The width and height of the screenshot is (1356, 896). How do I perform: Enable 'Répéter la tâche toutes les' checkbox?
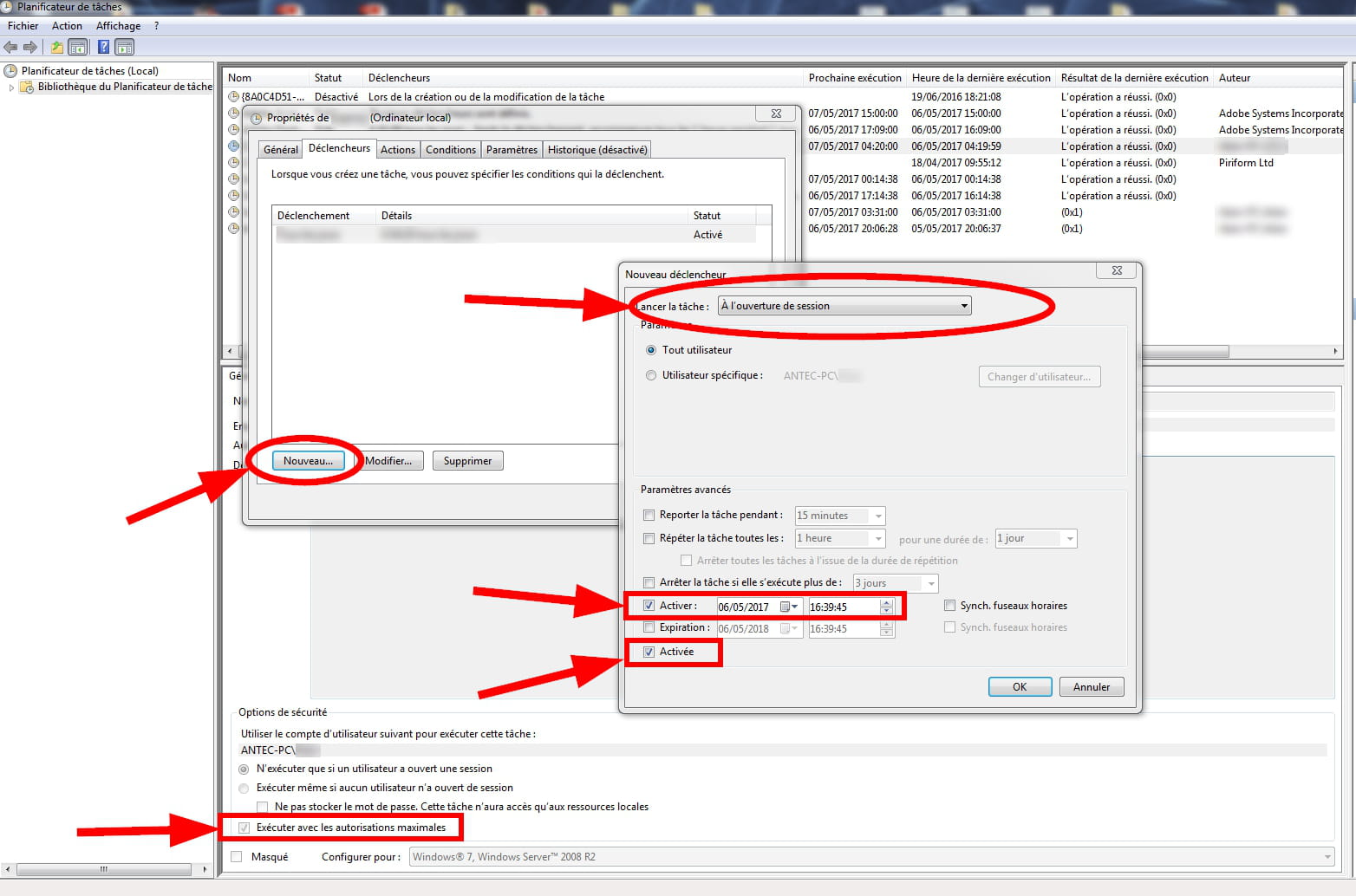coord(649,538)
